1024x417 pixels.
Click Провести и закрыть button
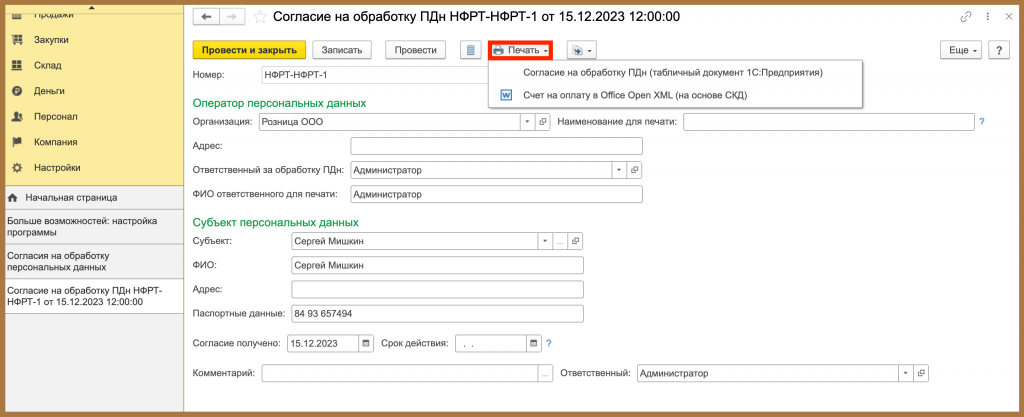point(249,50)
